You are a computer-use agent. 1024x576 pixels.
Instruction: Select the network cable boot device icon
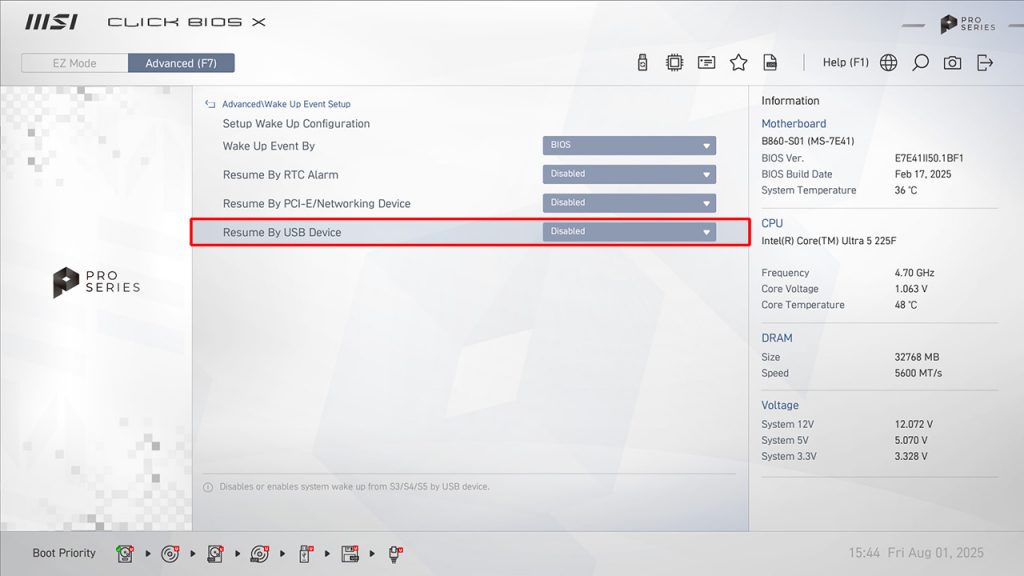pyautogui.click(x=395, y=554)
